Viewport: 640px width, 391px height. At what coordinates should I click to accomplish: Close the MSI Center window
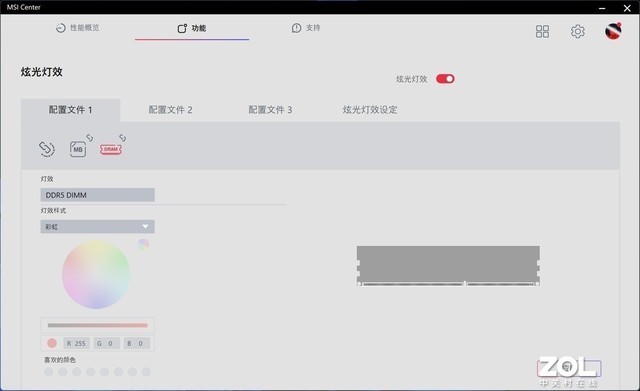point(627,8)
